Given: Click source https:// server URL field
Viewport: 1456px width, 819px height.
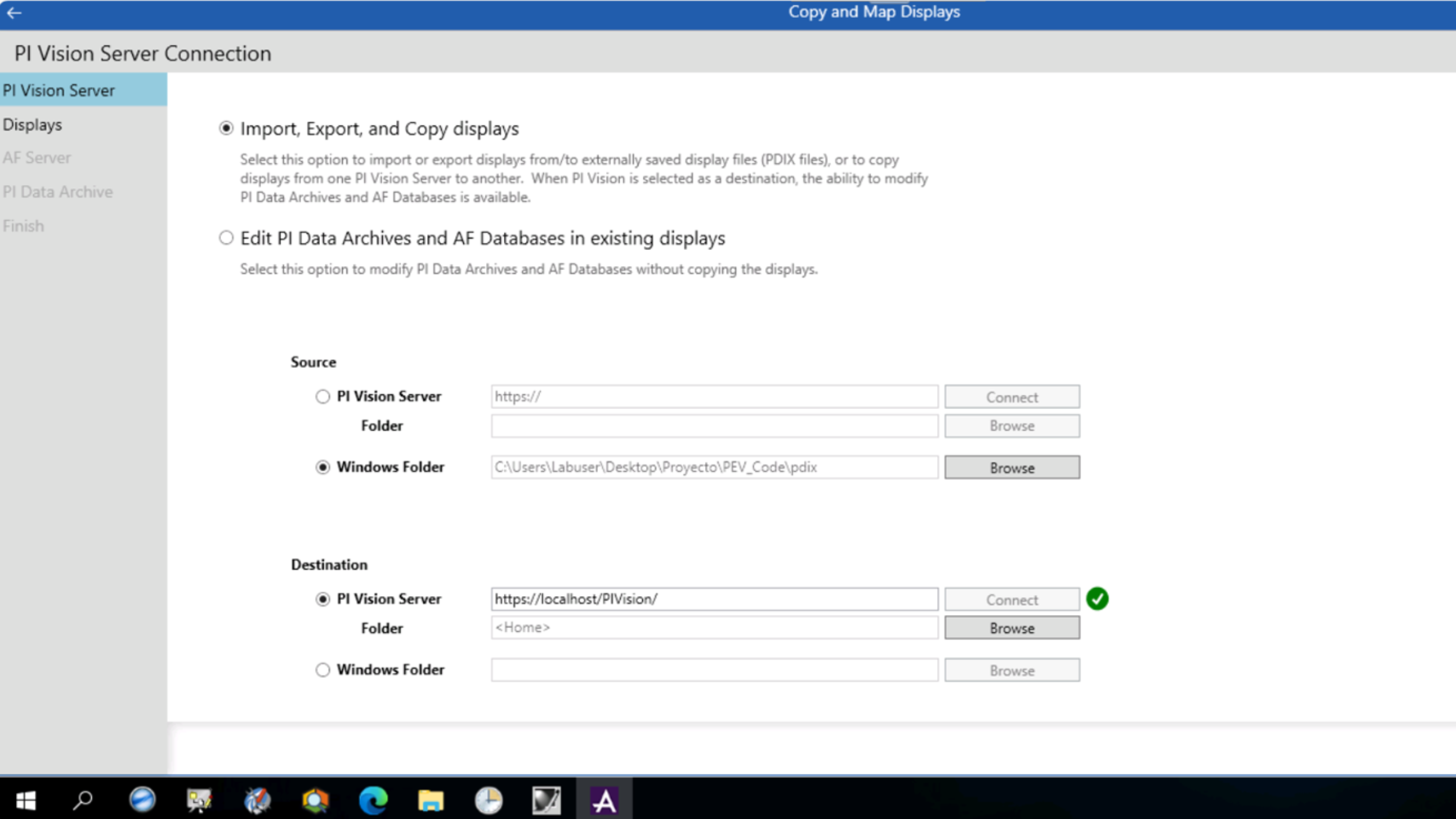Looking at the screenshot, I should pyautogui.click(x=715, y=397).
